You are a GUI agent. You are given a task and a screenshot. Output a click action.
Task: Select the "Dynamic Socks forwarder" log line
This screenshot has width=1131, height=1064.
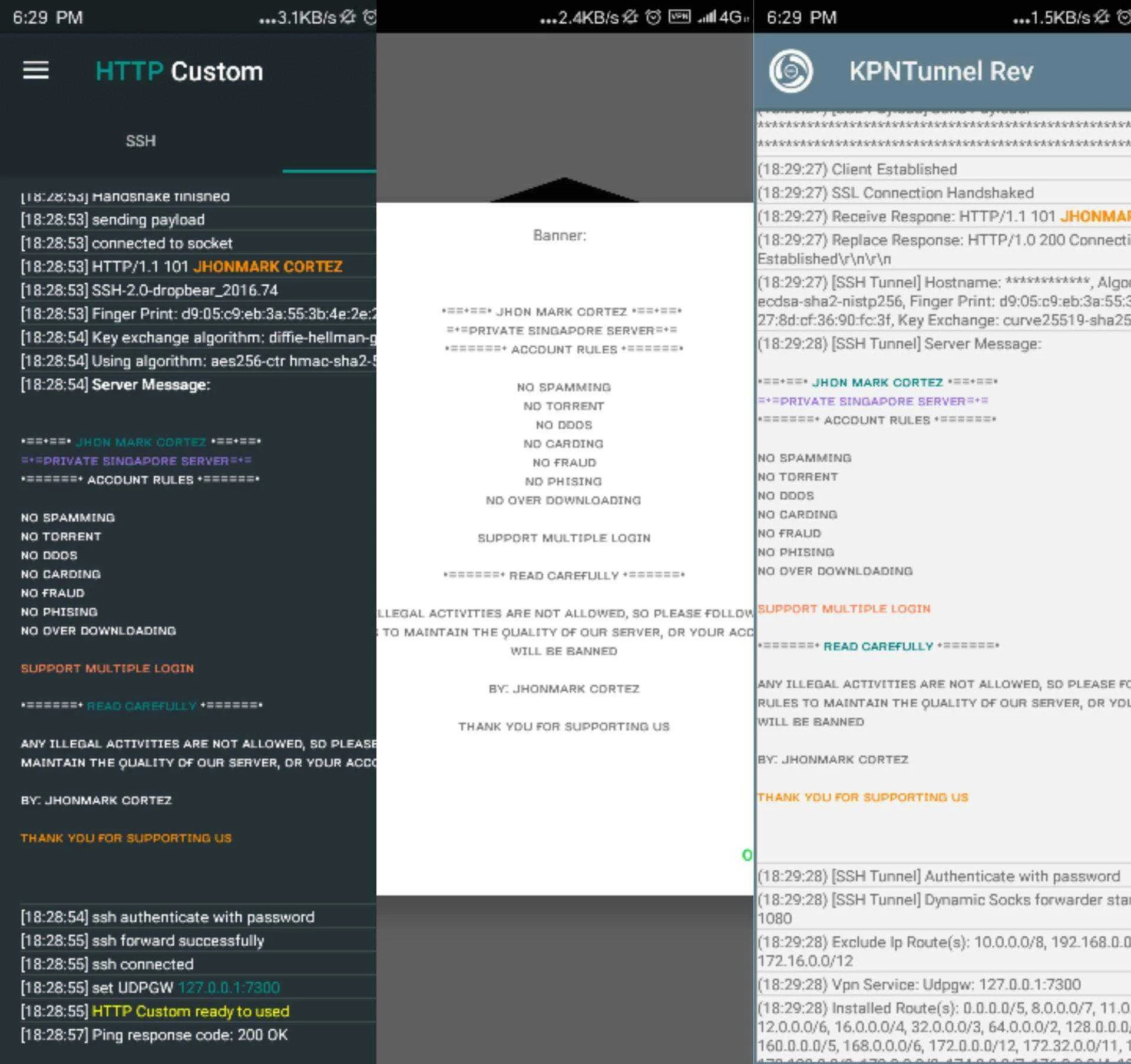[944, 909]
